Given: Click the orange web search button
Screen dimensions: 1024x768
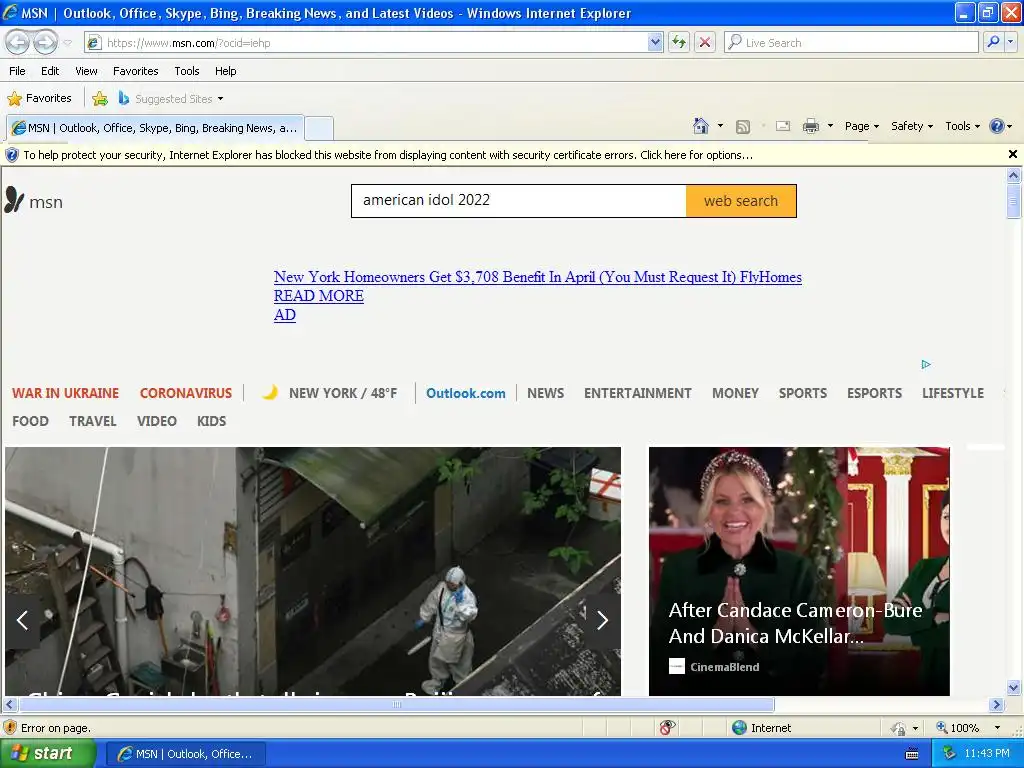Looking at the screenshot, I should (x=741, y=201).
